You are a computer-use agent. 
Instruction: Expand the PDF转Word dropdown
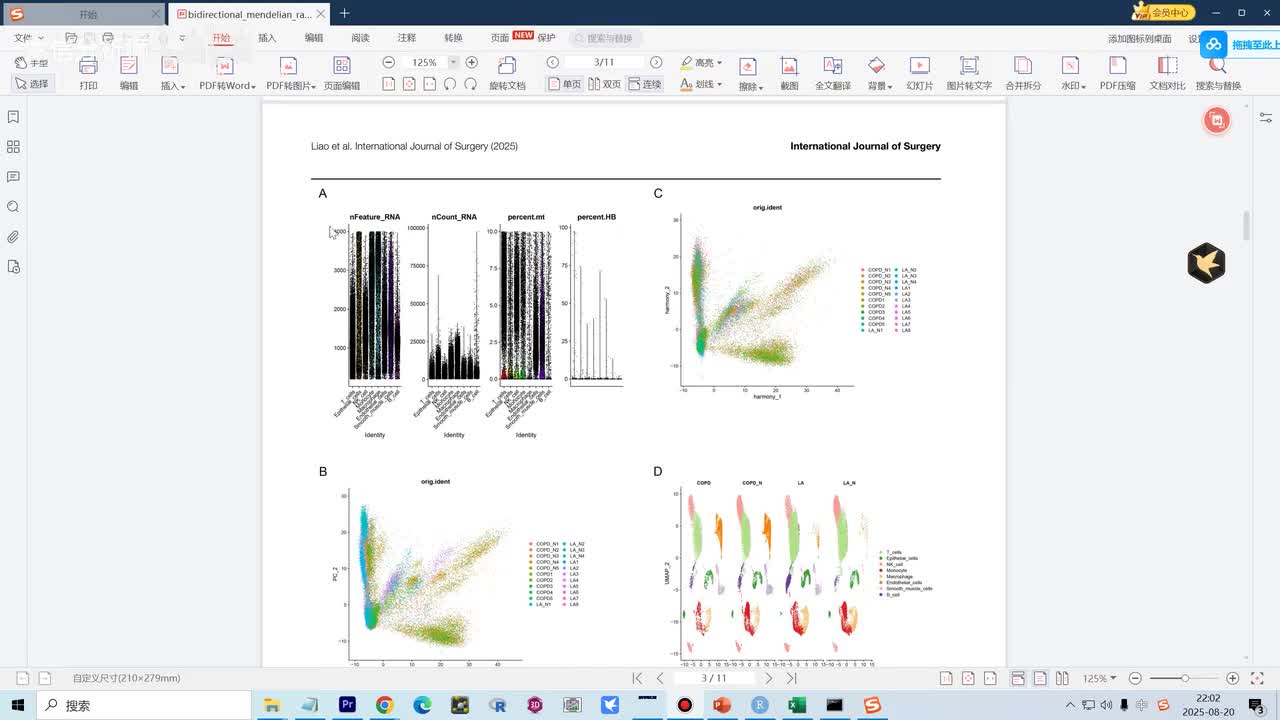pyautogui.click(x=253, y=87)
